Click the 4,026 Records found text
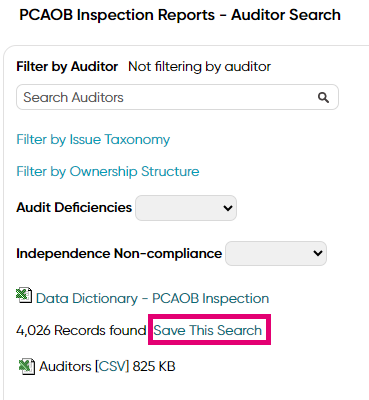 [81, 330]
